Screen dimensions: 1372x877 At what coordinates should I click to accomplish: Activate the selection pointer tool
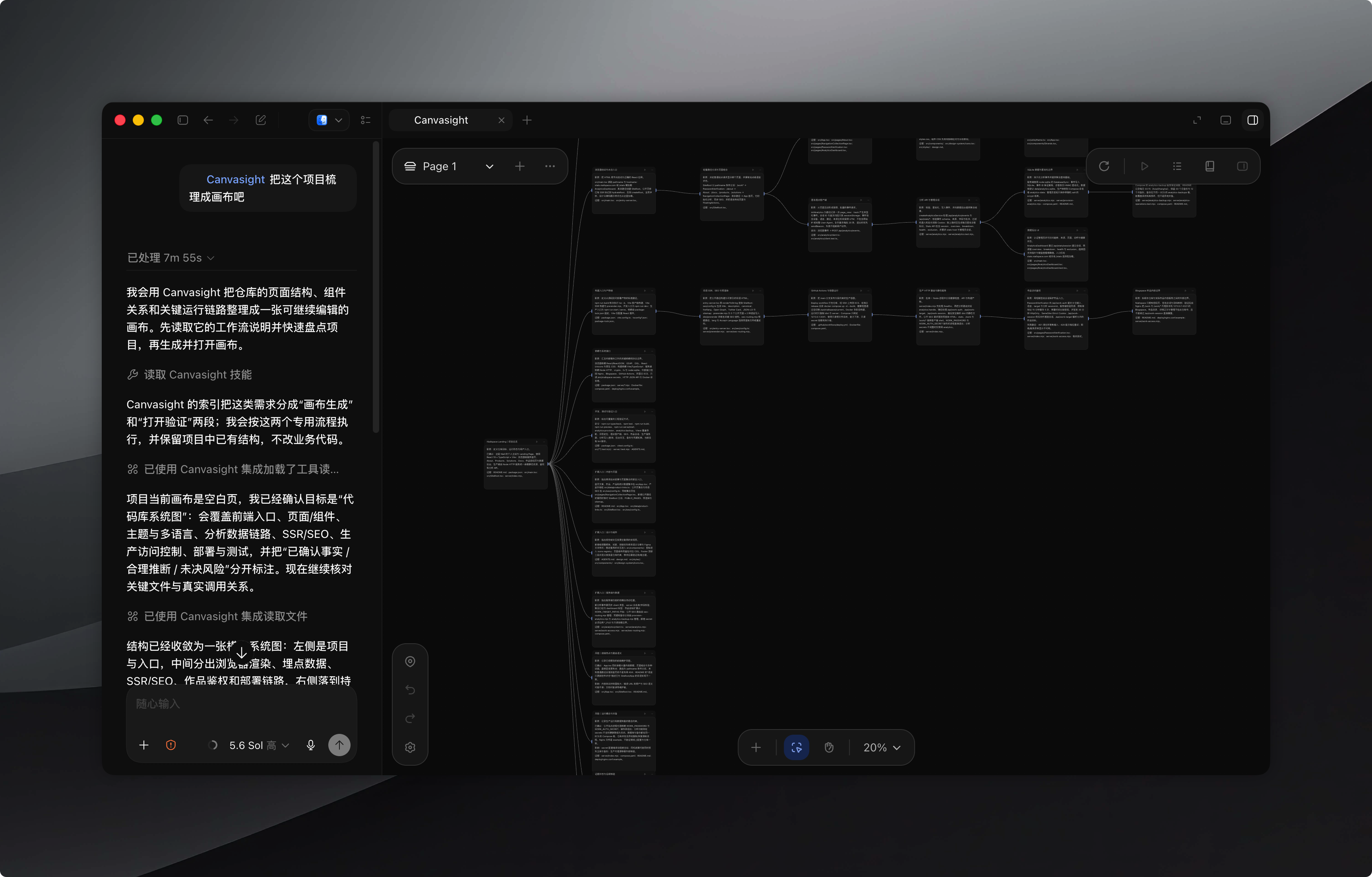tap(796, 748)
